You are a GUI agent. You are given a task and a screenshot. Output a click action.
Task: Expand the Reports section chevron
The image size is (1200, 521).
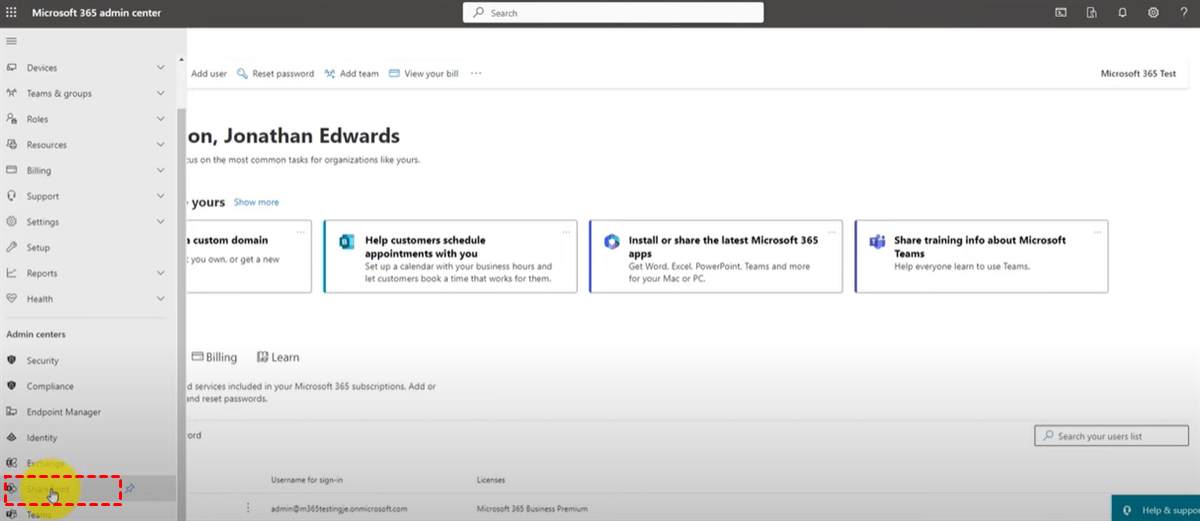pyautogui.click(x=161, y=273)
